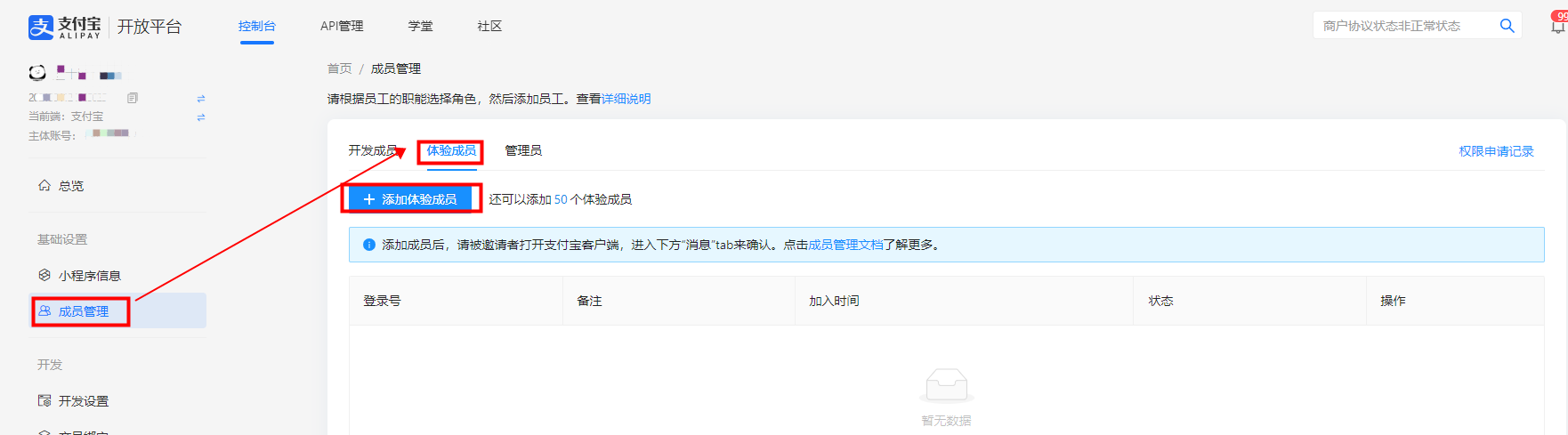Click the 开放平台 title text

point(150,27)
